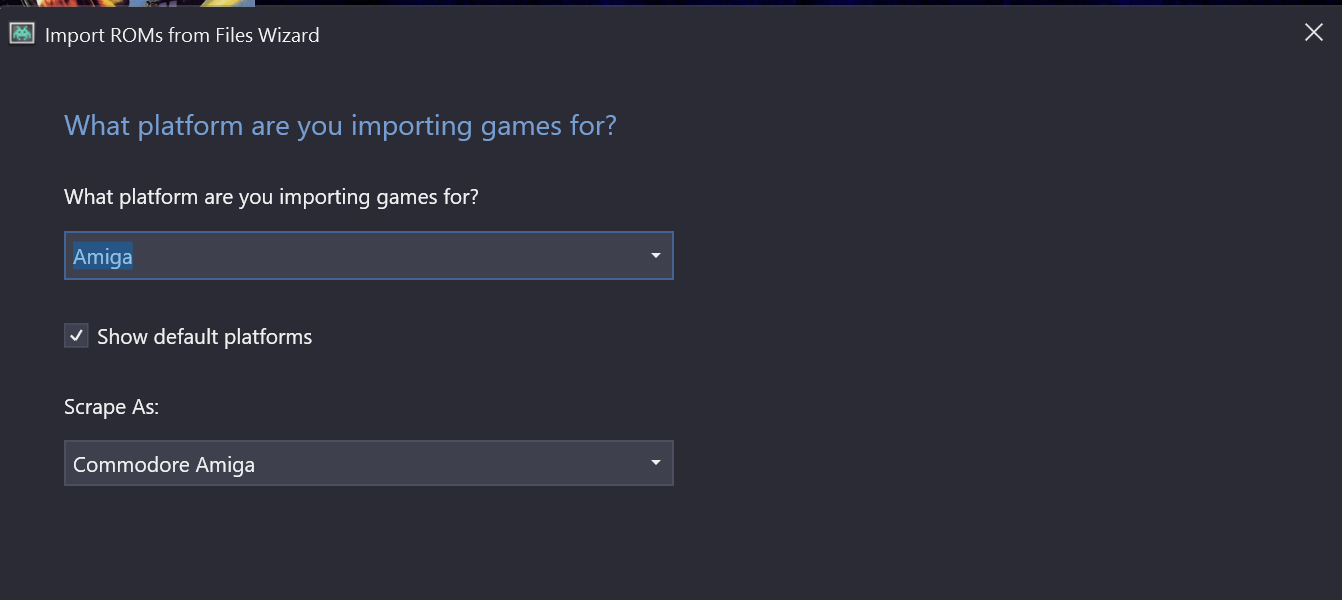Image resolution: width=1342 pixels, height=600 pixels.
Task: Click the white platform question label
Action: click(x=271, y=197)
